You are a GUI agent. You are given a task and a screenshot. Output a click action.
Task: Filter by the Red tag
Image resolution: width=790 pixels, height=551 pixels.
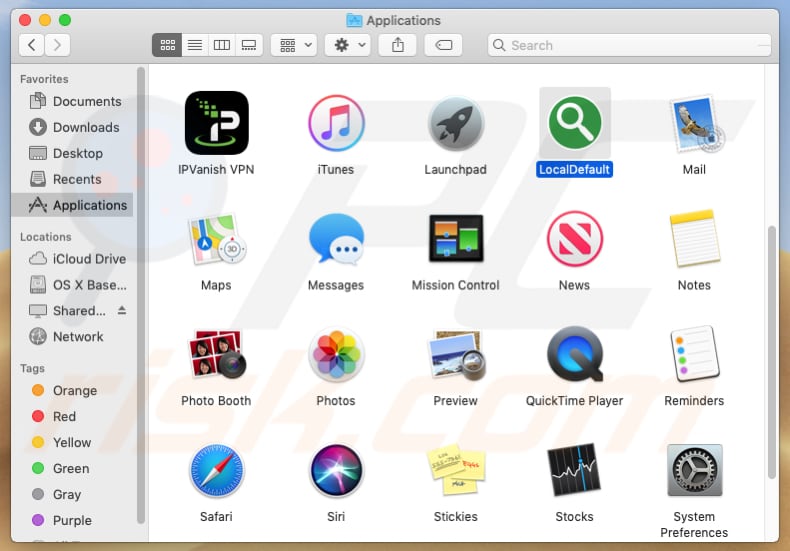pos(73,417)
